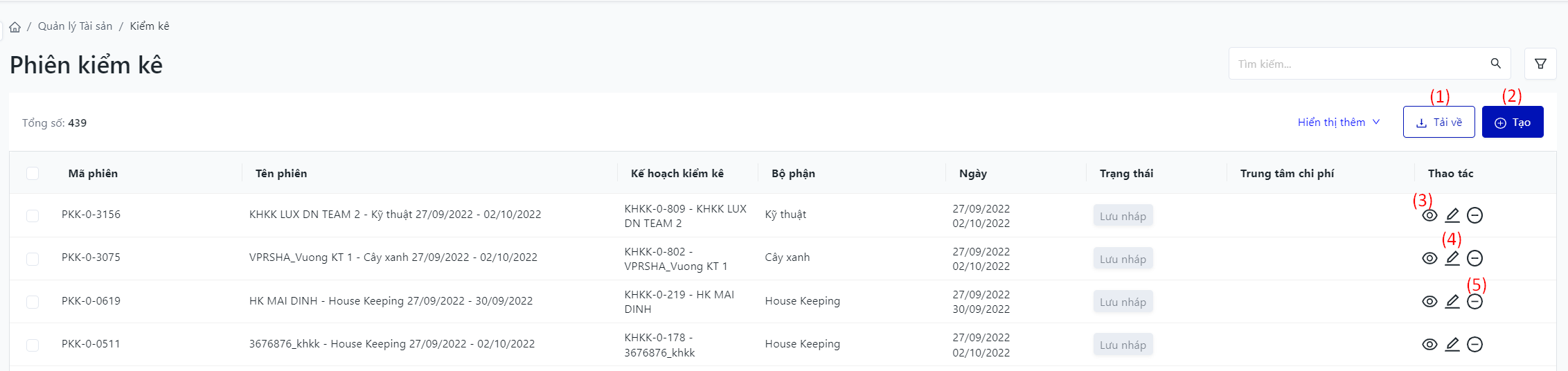
Task: Edit session PKK-0-0511 with pencil icon
Action: click(1452, 345)
